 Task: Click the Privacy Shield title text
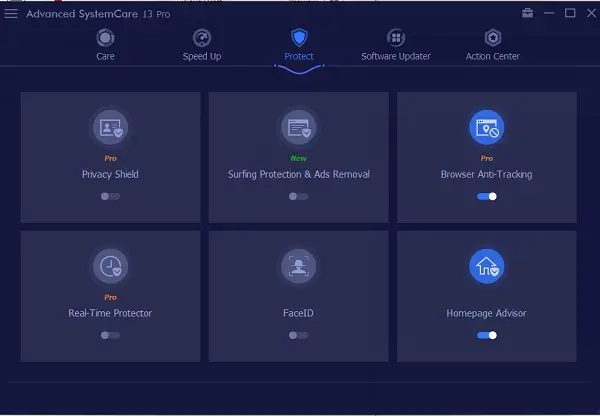coord(110,175)
